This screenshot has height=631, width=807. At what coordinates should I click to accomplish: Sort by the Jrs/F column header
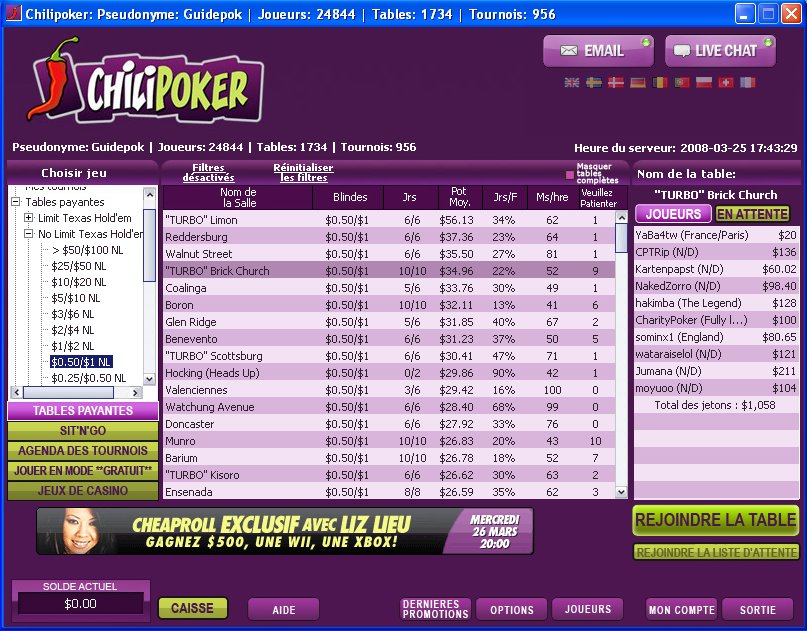click(x=505, y=197)
